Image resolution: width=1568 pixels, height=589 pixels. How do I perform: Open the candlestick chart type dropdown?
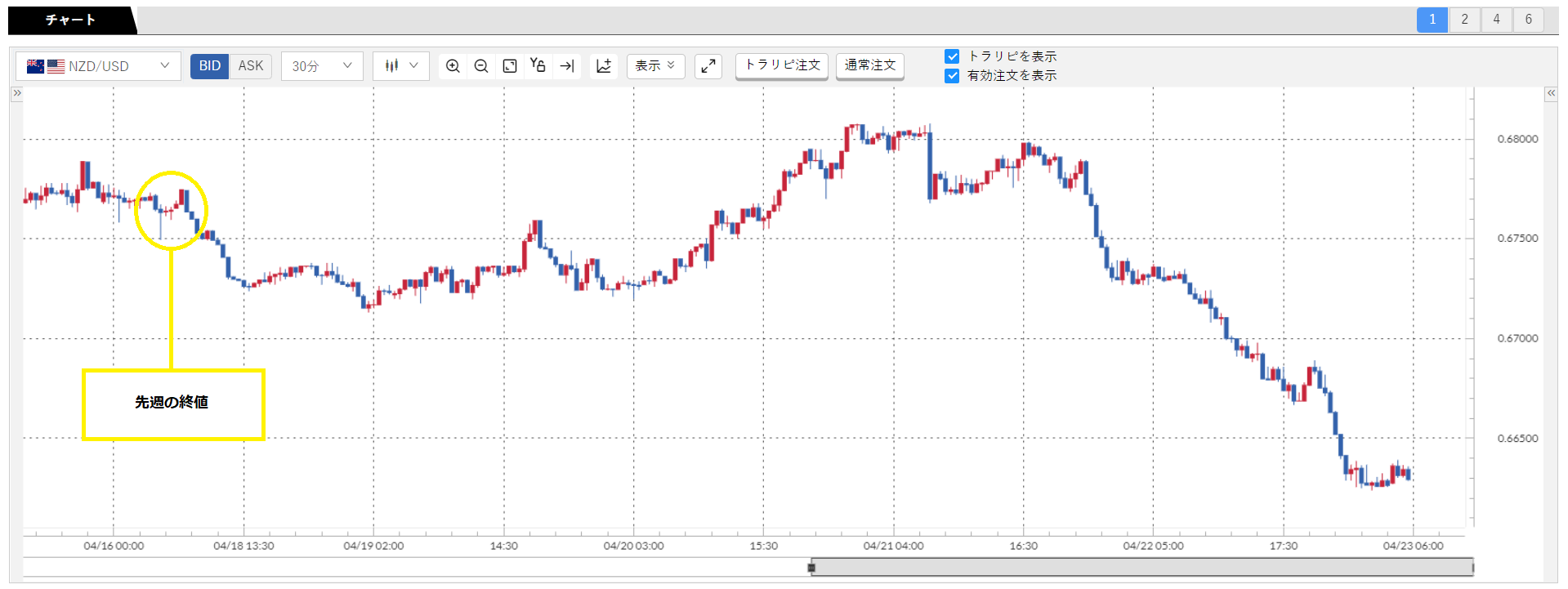pyautogui.click(x=401, y=66)
